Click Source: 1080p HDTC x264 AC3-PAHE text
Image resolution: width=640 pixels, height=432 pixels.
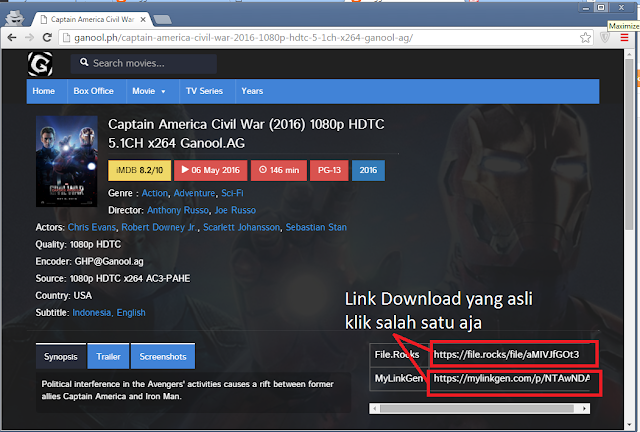coord(113,278)
